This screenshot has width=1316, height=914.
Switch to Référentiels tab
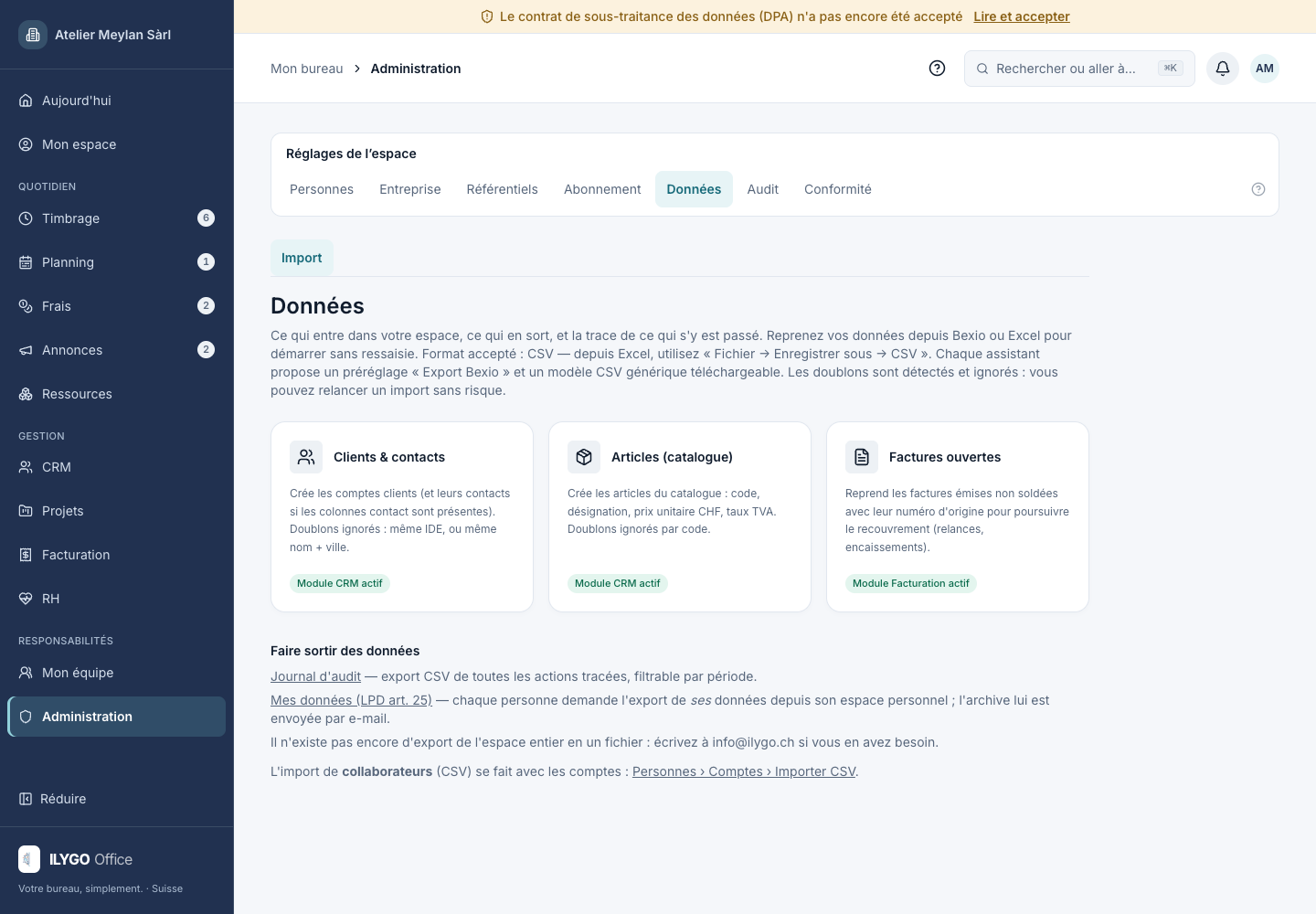pos(503,189)
